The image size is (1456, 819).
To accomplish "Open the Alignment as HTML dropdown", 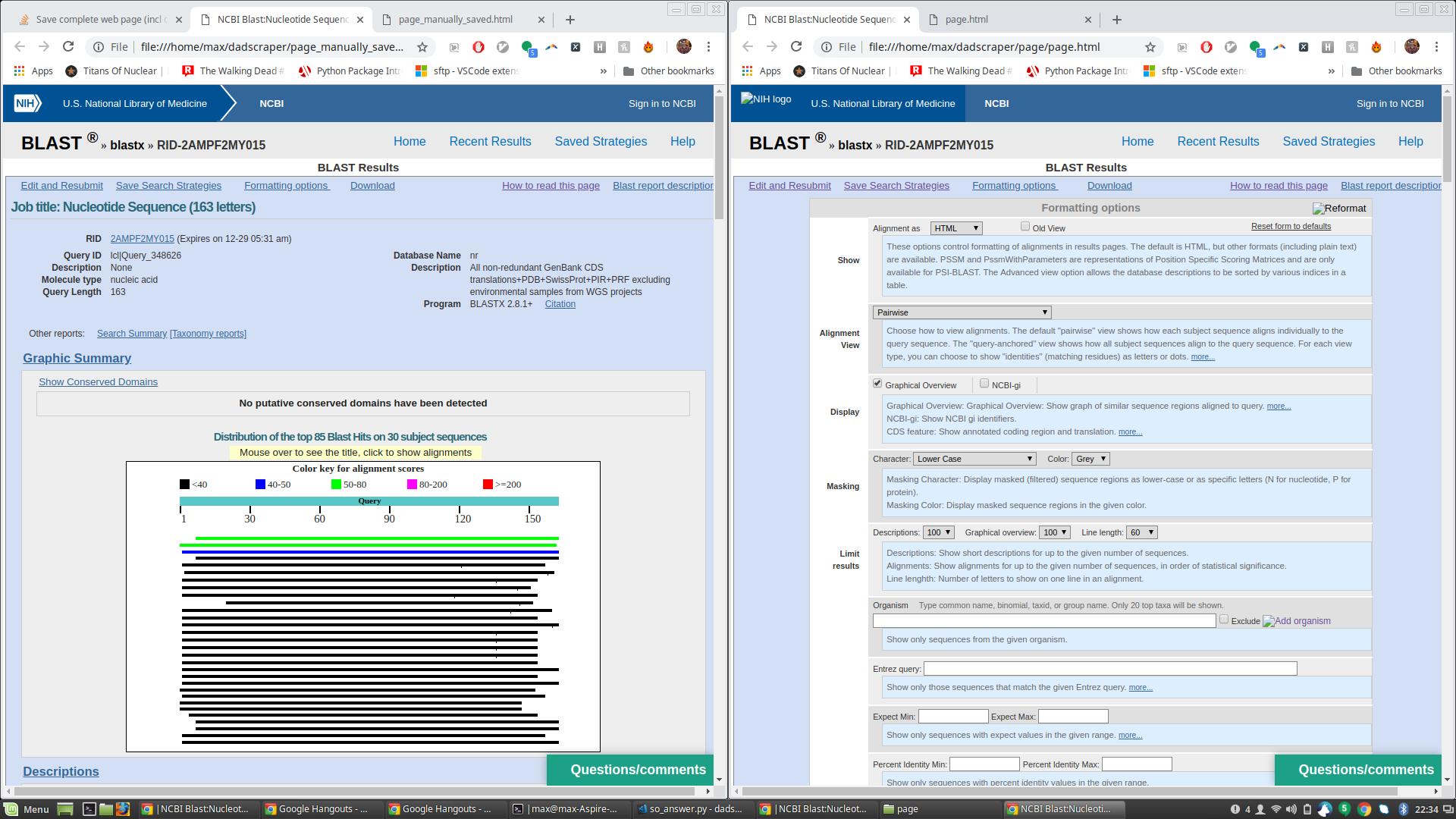I will point(955,228).
